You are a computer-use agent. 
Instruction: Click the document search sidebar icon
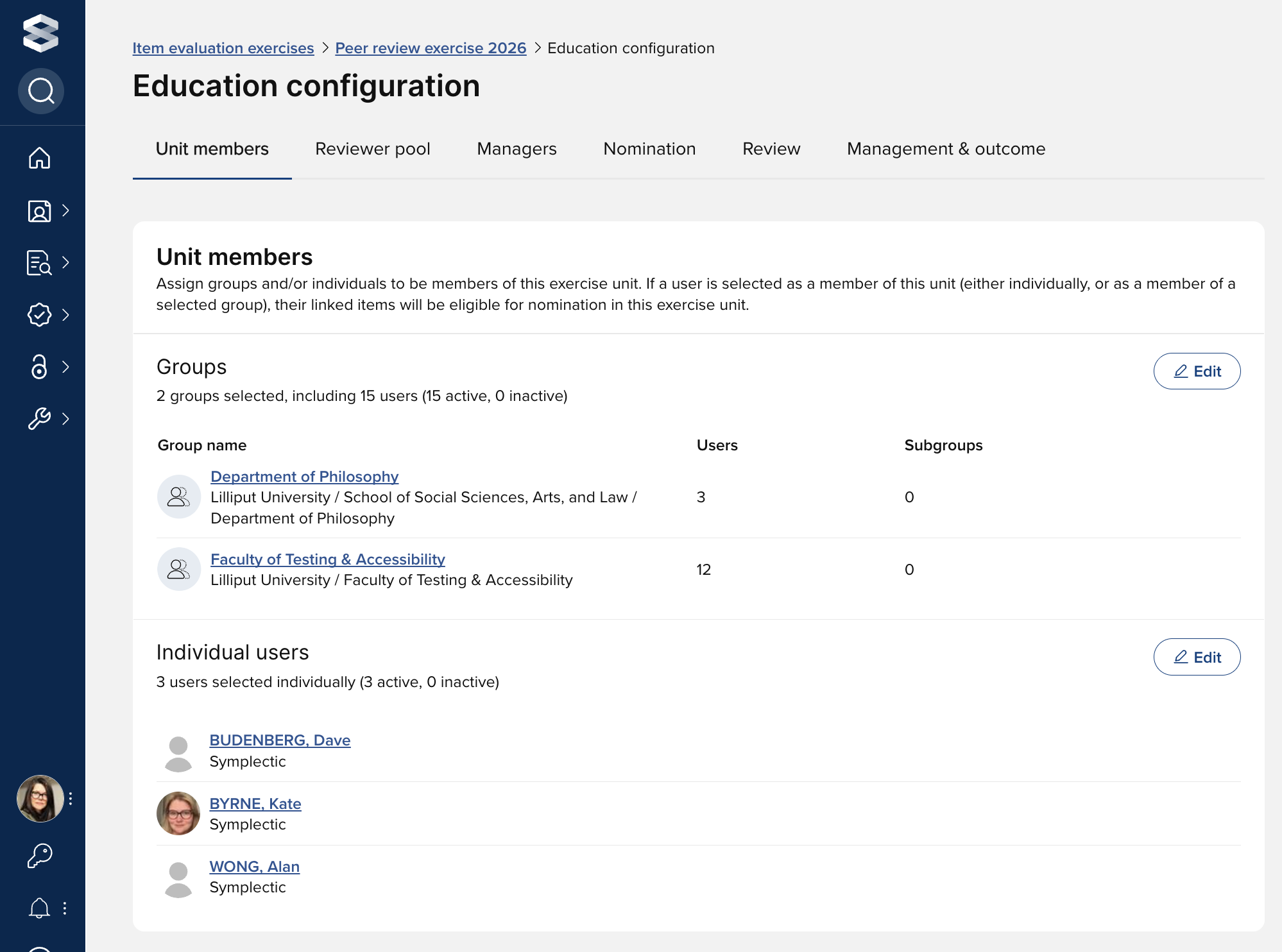39,262
